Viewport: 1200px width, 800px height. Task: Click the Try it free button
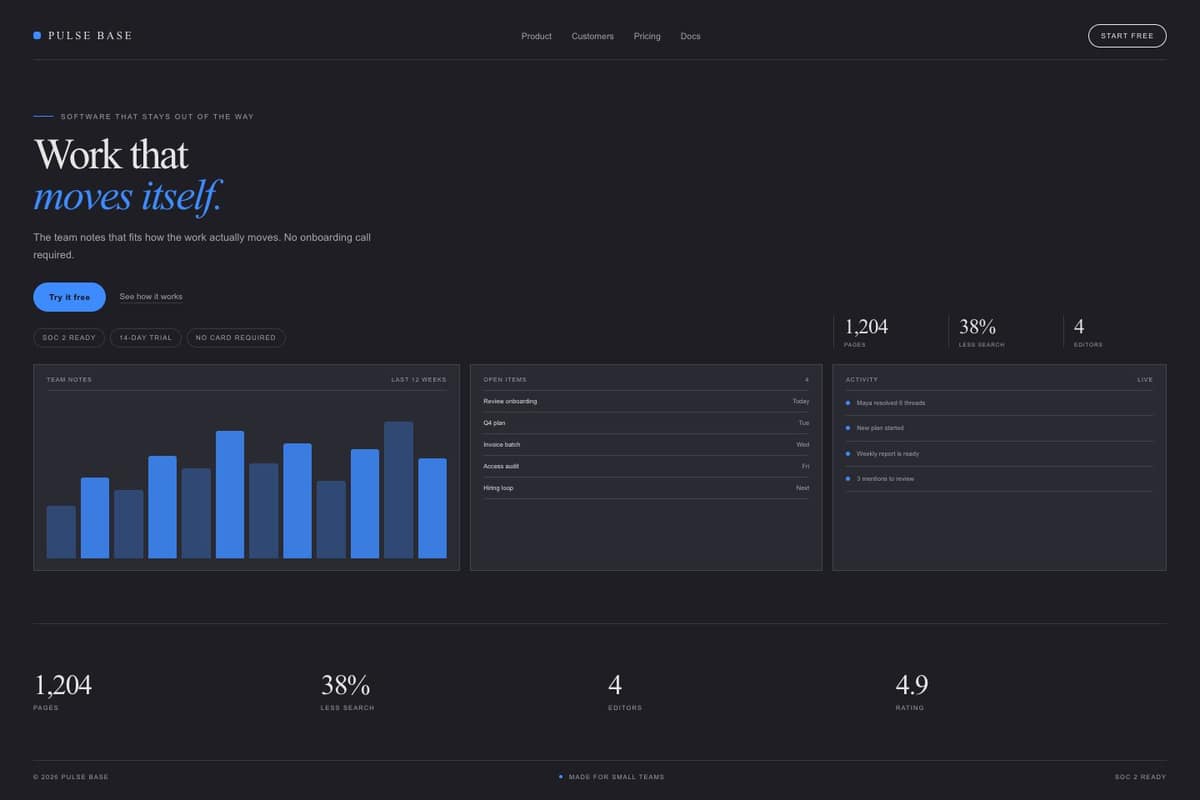(x=69, y=297)
